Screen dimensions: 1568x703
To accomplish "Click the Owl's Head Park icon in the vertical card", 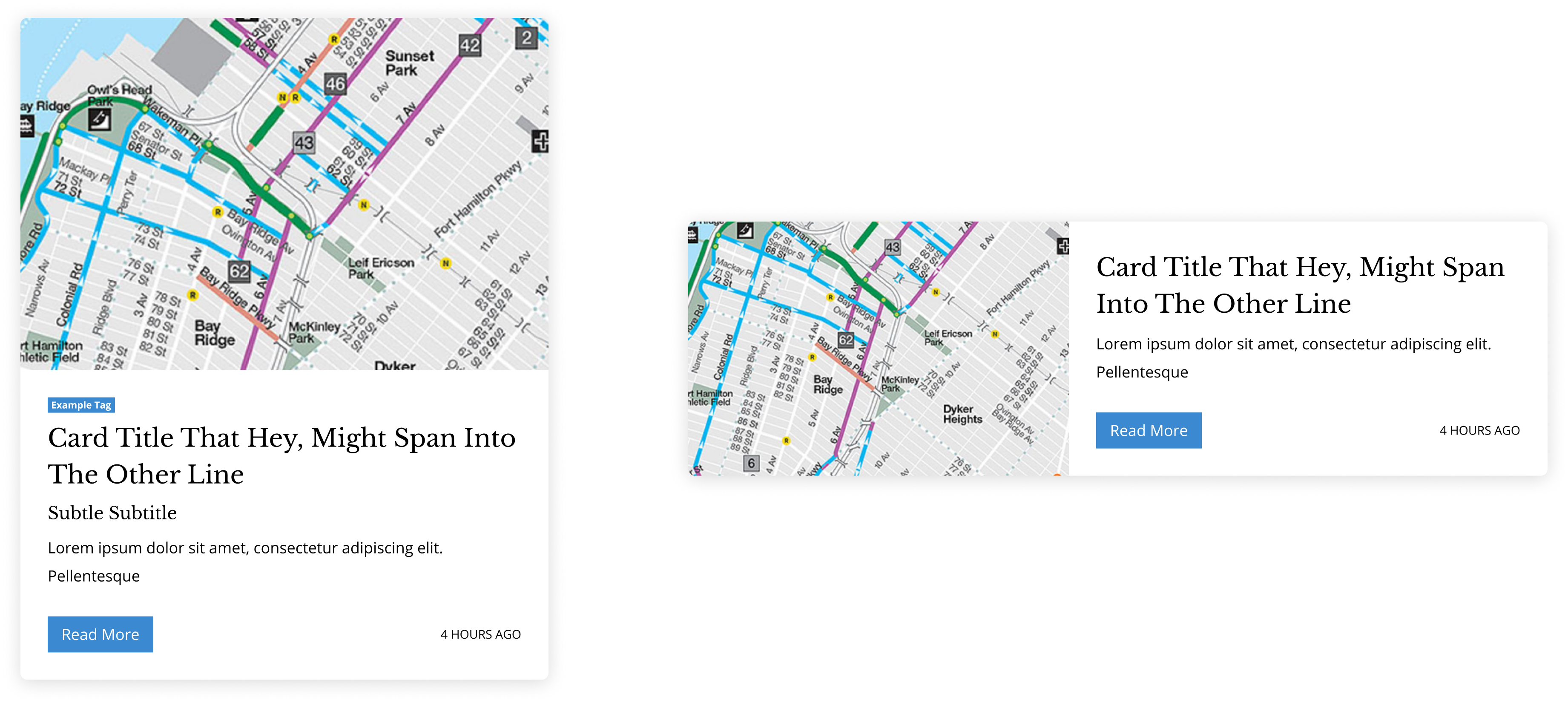I will pos(99,119).
